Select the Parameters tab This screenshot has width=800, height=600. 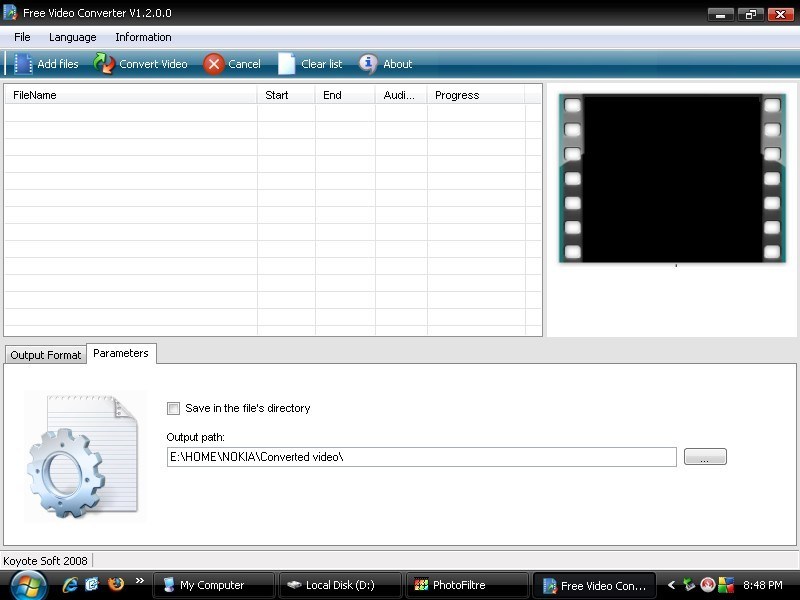[121, 353]
